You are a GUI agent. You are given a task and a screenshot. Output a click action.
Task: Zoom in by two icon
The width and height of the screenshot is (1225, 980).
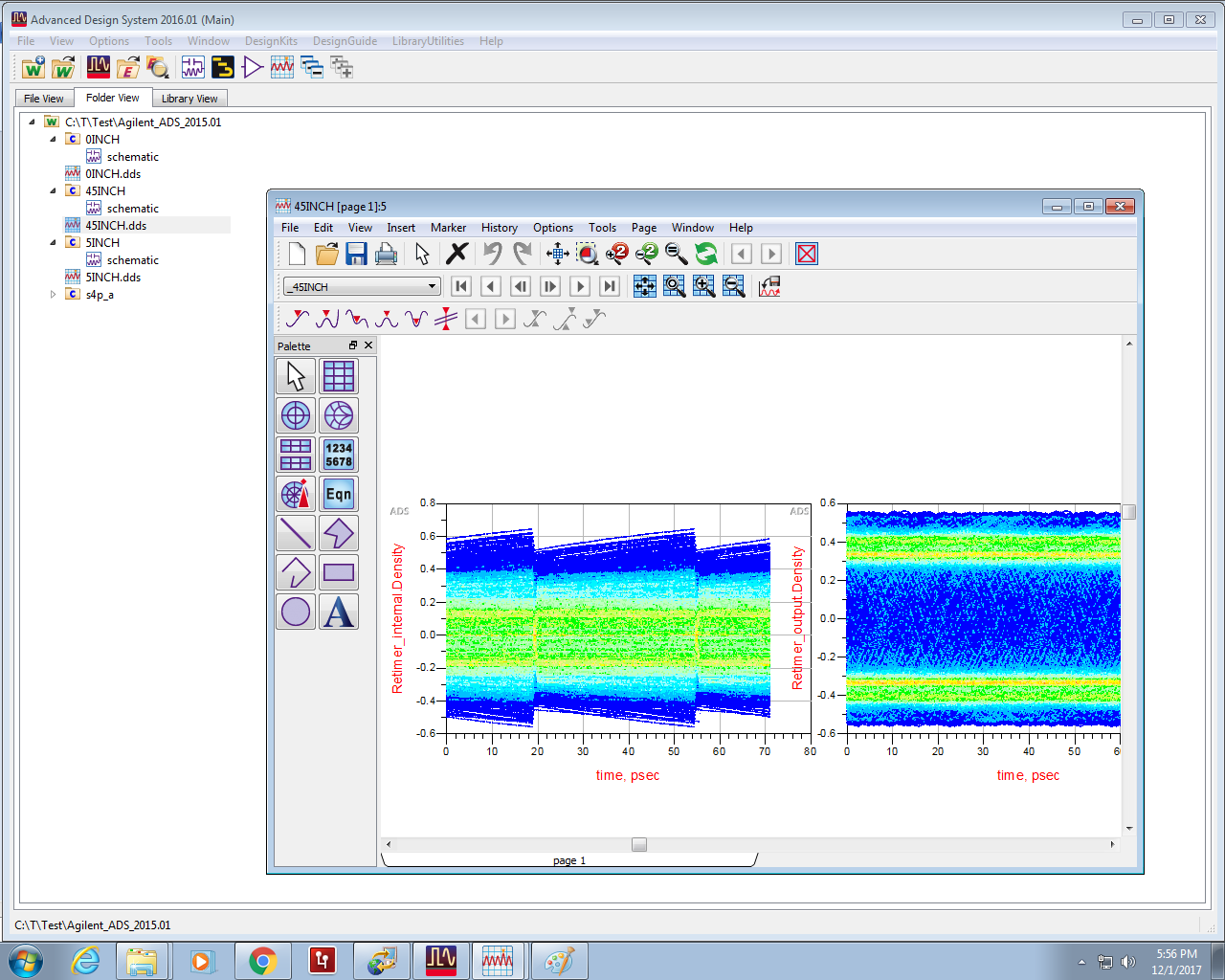coord(617,254)
